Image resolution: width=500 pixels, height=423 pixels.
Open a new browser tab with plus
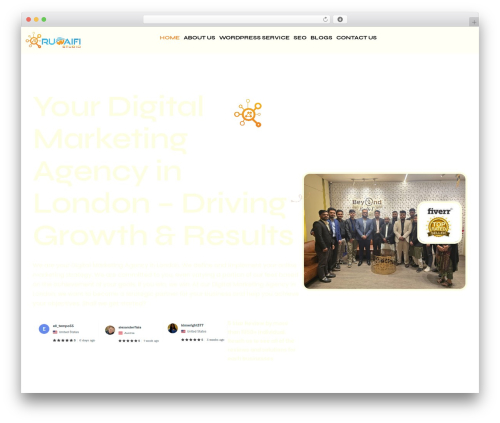[474, 22]
